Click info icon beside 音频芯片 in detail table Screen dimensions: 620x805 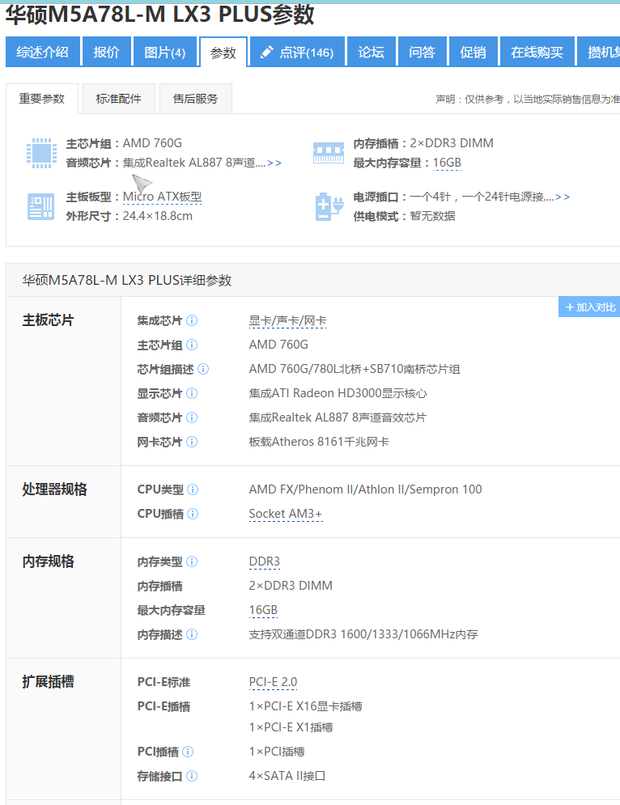[x=192, y=418]
